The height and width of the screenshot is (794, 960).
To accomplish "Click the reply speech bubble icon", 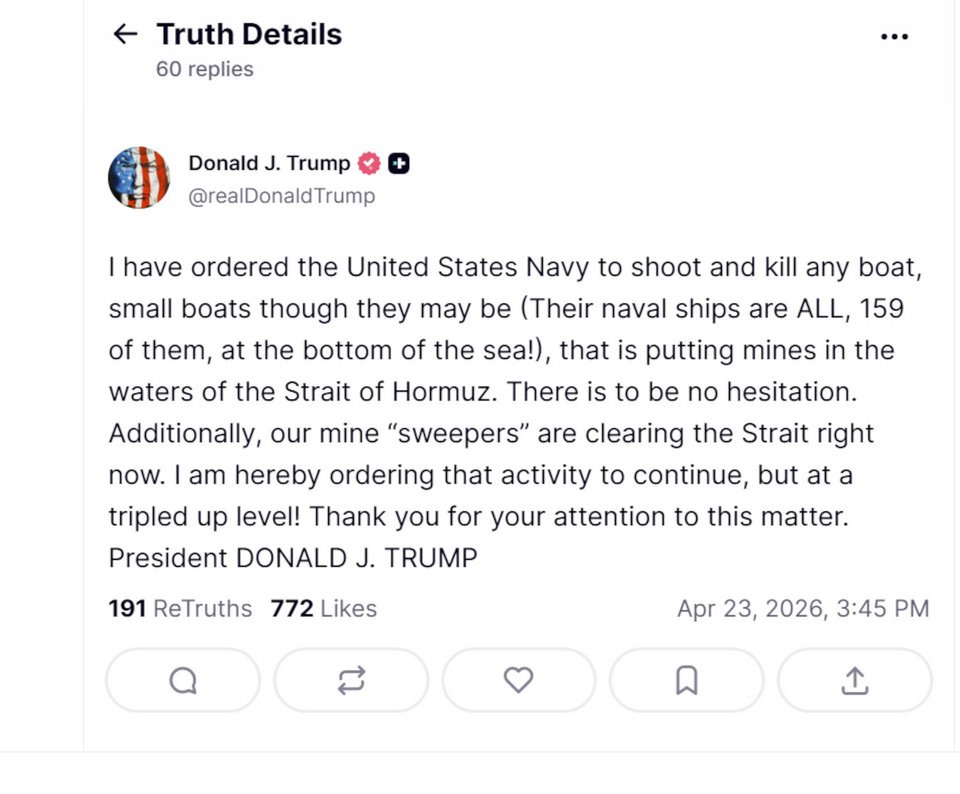I will 183,681.
